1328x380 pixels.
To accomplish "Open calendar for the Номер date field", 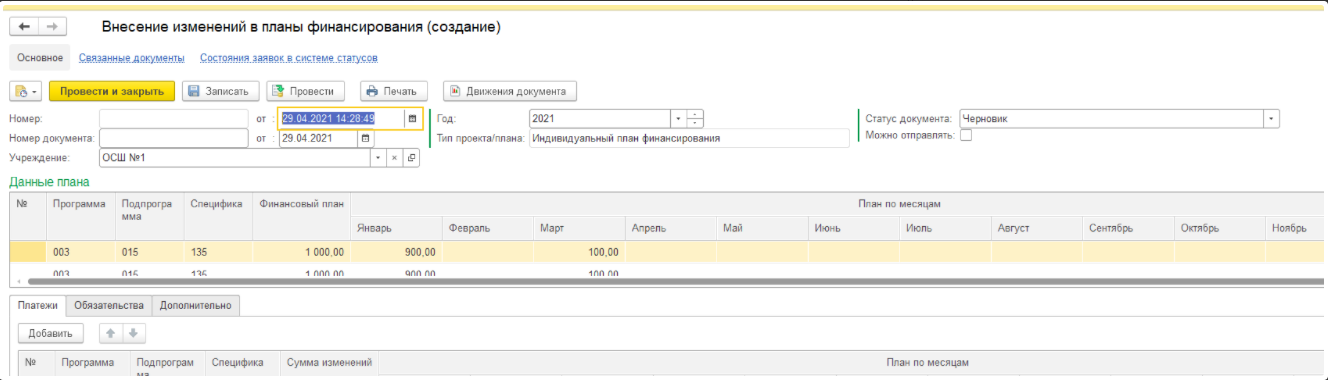I will (x=412, y=118).
